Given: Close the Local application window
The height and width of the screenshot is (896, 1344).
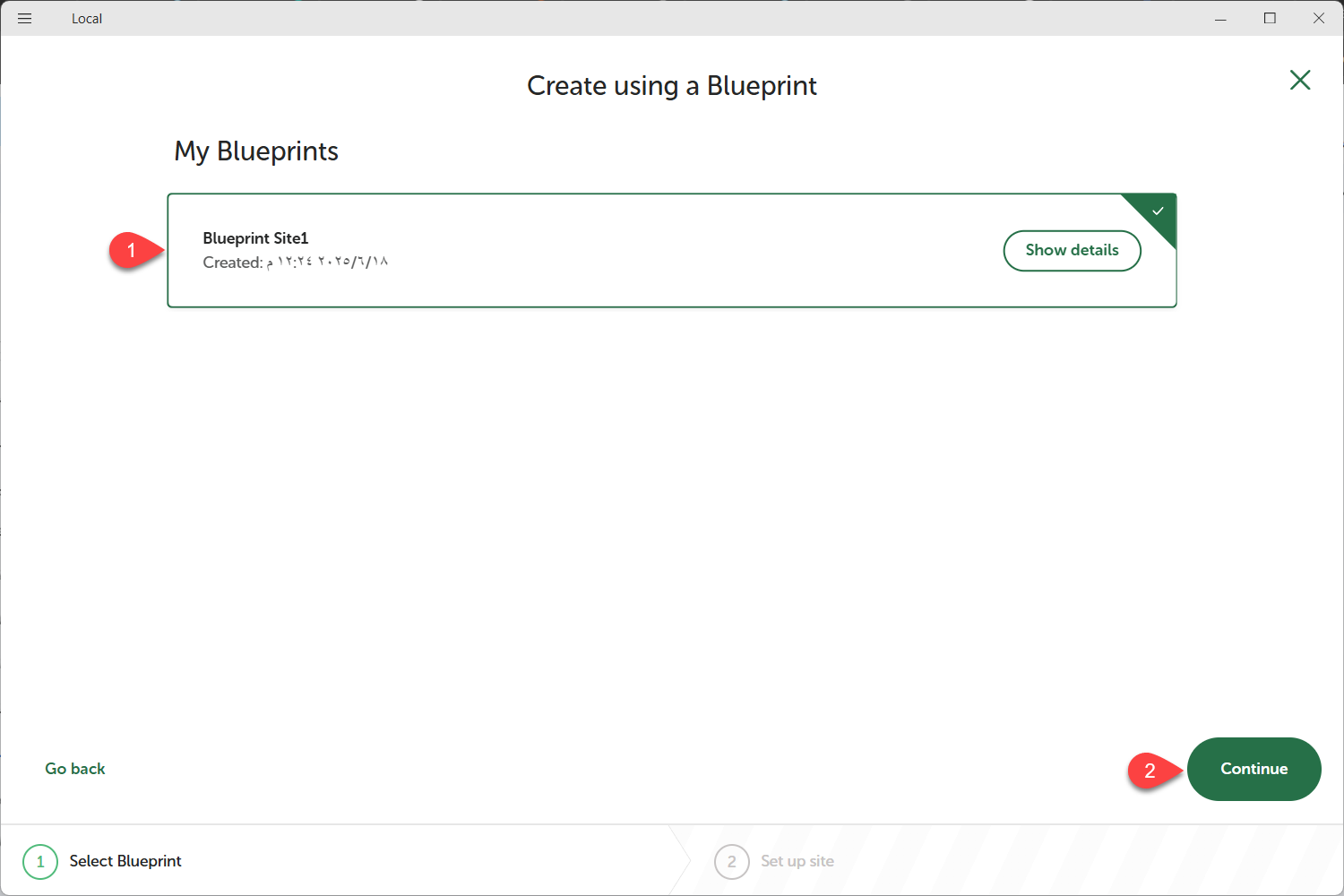Looking at the screenshot, I should (x=1319, y=18).
